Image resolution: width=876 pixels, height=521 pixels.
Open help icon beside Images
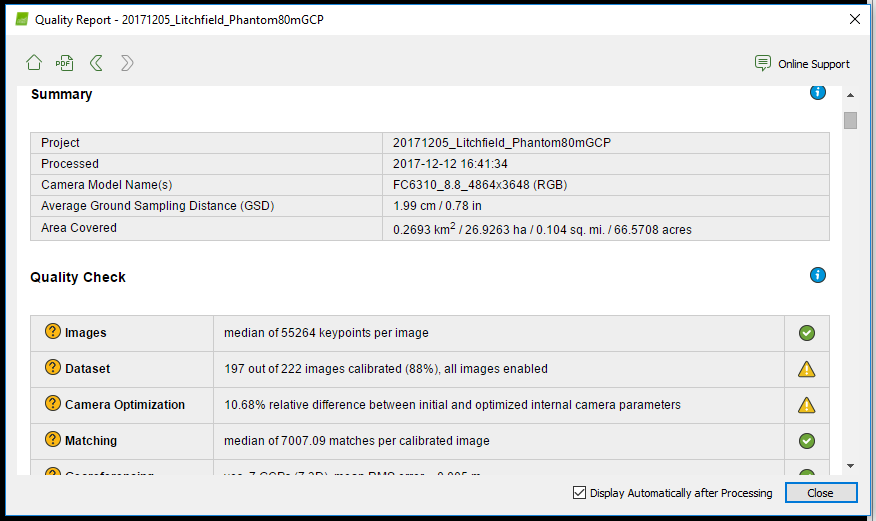pos(53,331)
